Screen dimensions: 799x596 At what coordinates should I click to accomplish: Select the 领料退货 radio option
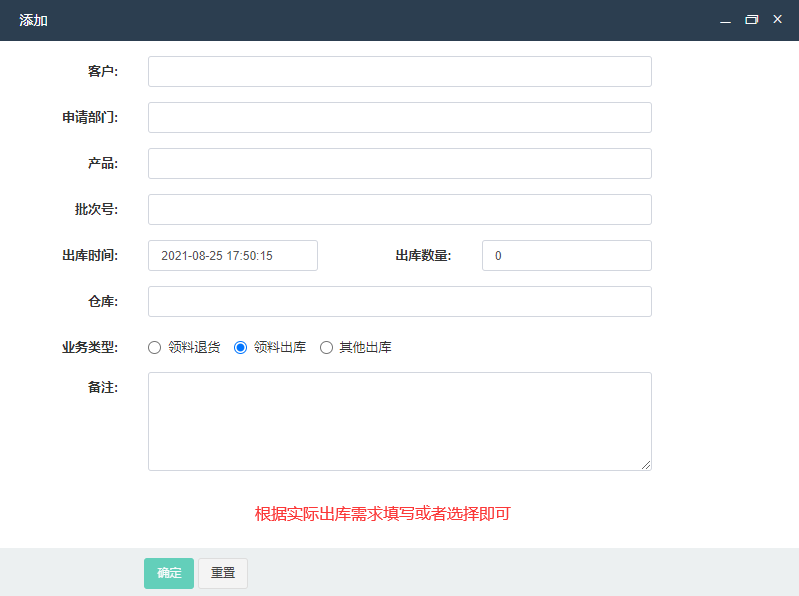(154, 347)
